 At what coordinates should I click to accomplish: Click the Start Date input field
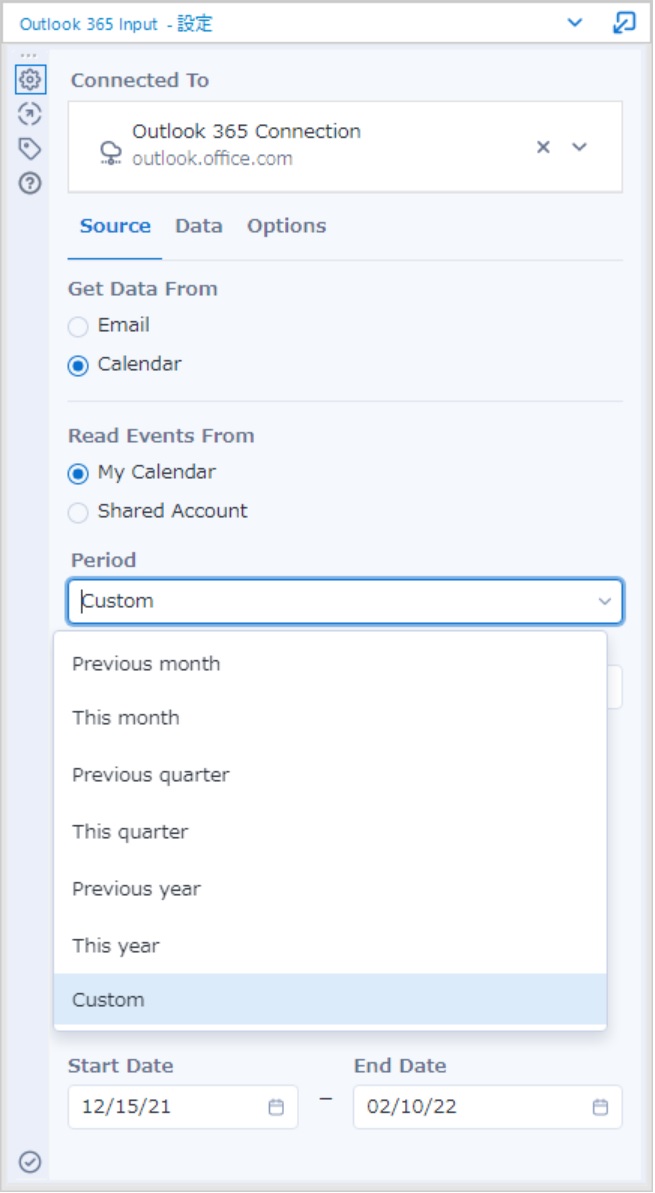[x=183, y=1106]
